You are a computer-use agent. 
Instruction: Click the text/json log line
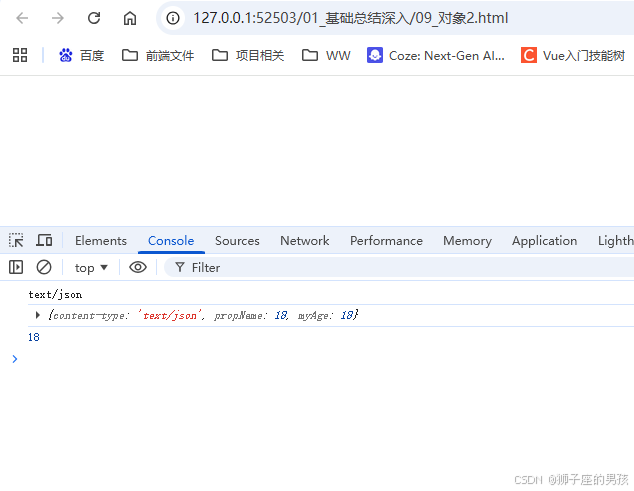pyautogui.click(x=55, y=294)
